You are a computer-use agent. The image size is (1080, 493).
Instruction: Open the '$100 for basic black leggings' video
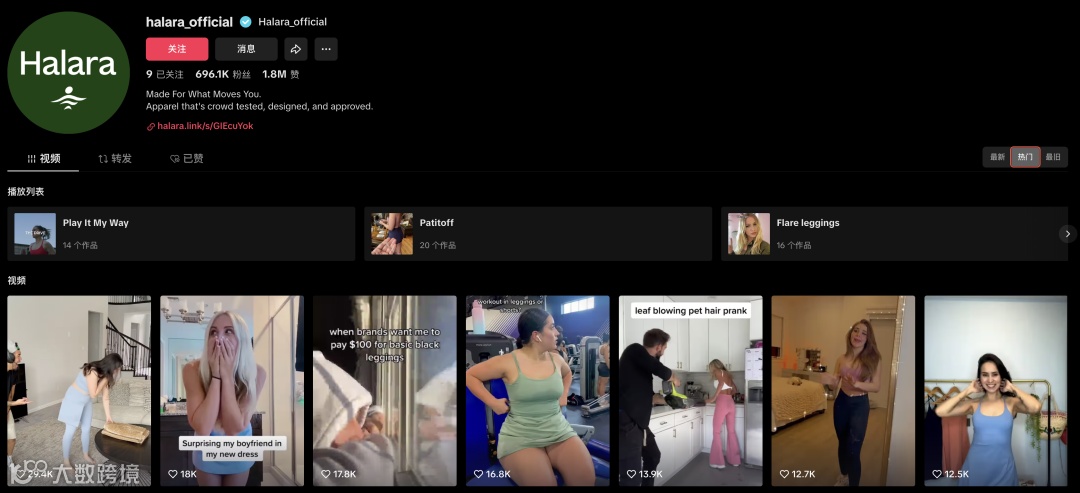click(x=385, y=391)
